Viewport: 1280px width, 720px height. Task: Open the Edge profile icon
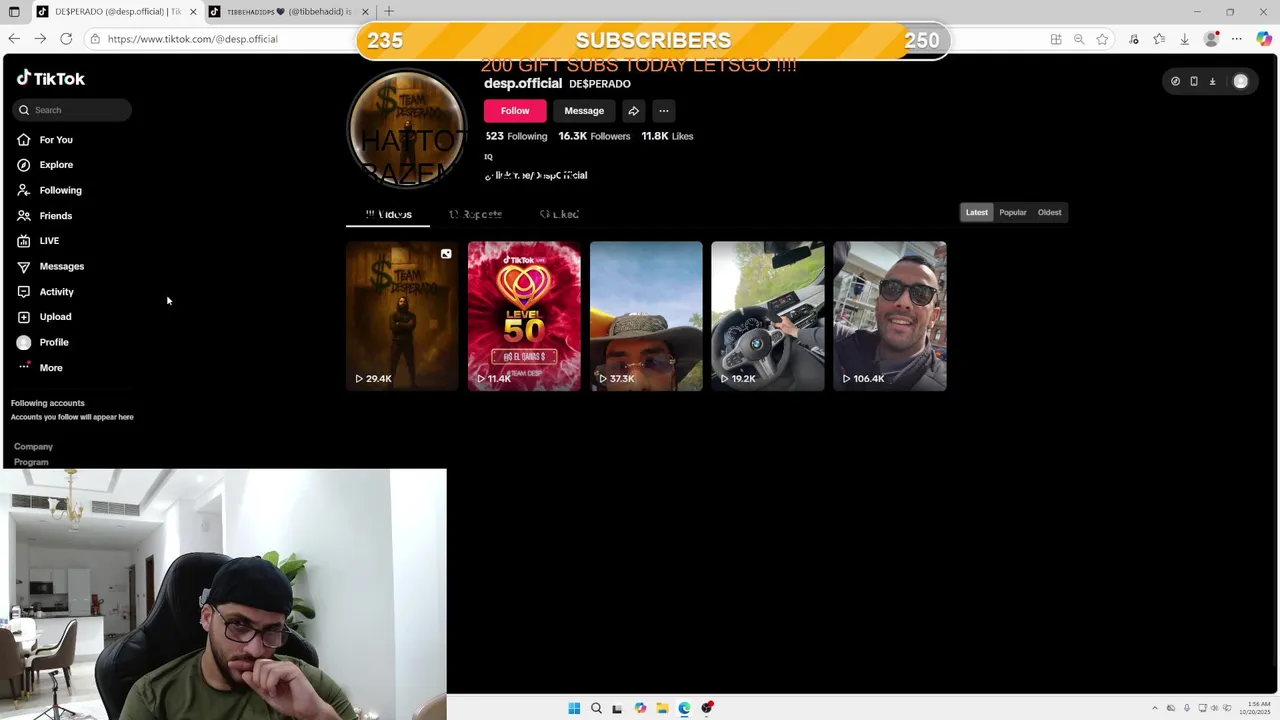coord(1212,39)
